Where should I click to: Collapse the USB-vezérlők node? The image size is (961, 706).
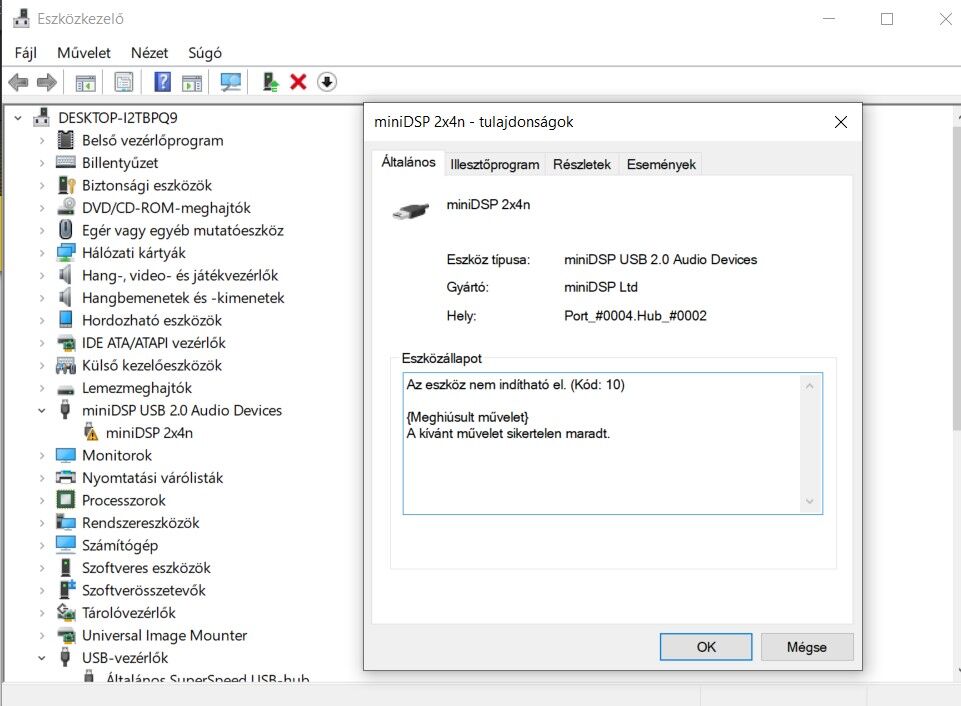[42, 658]
